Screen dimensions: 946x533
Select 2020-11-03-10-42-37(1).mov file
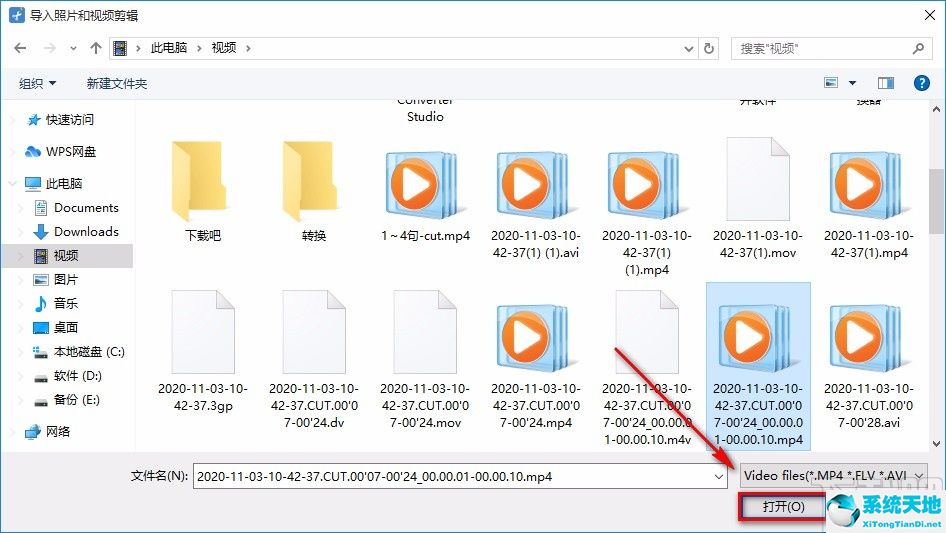tap(758, 199)
